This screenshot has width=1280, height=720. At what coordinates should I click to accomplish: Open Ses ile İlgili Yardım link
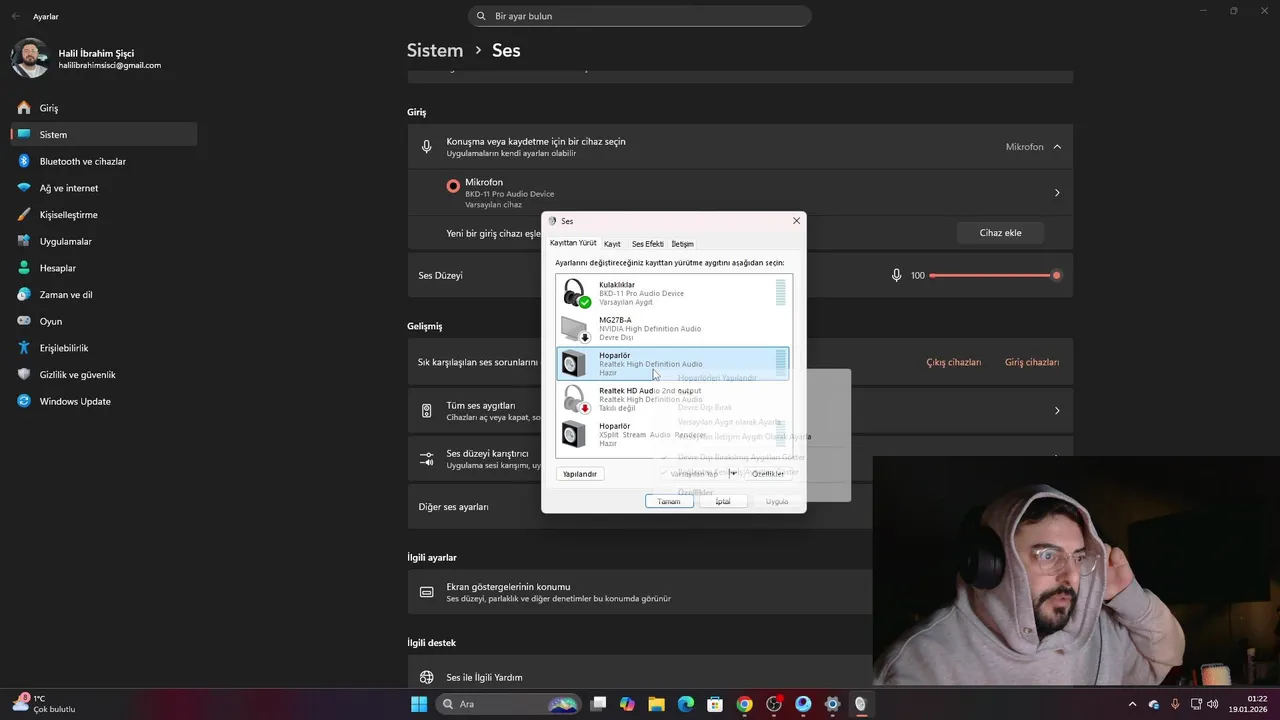pos(484,677)
